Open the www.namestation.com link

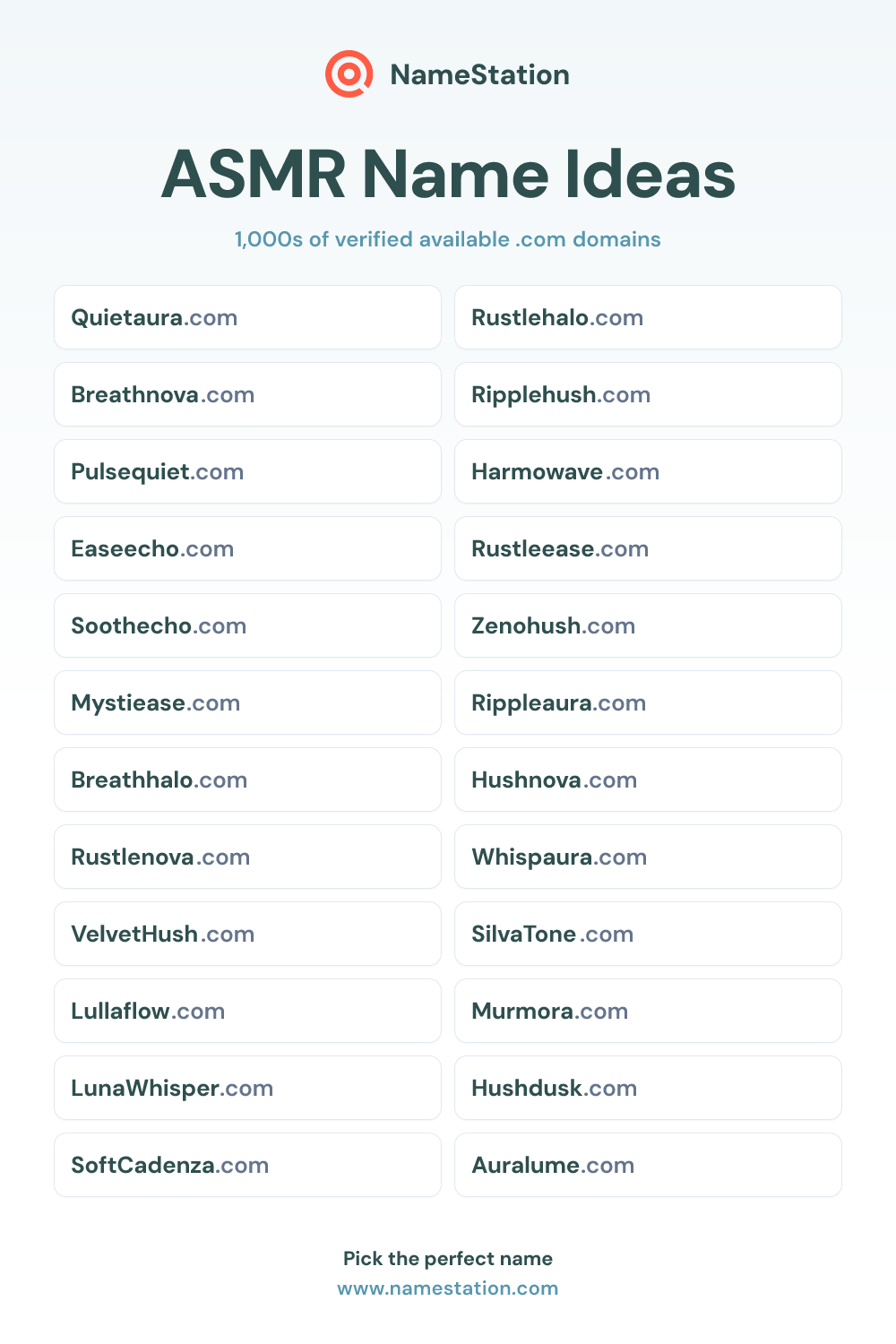pos(448,1288)
